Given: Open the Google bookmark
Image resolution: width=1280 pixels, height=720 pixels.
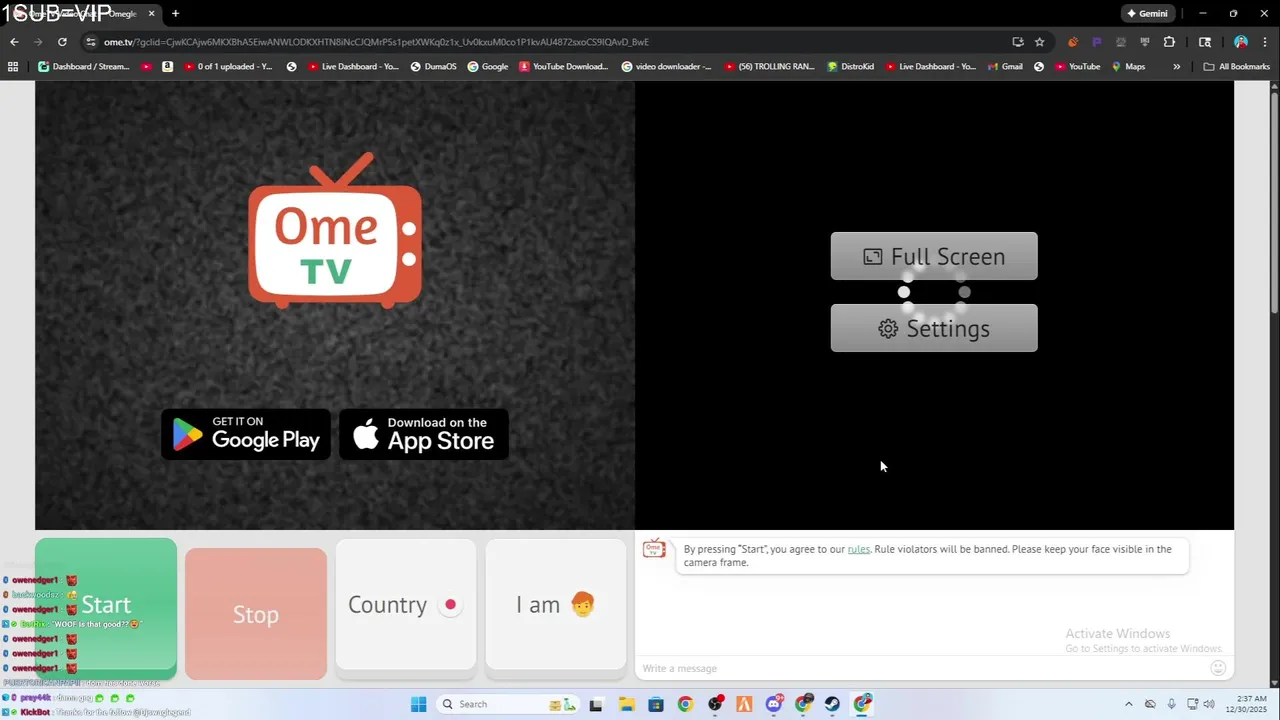Looking at the screenshot, I should tap(487, 67).
